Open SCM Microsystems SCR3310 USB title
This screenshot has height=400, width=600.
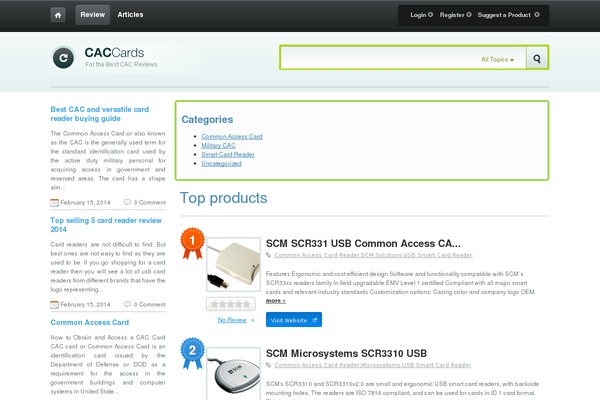pyautogui.click(x=346, y=353)
